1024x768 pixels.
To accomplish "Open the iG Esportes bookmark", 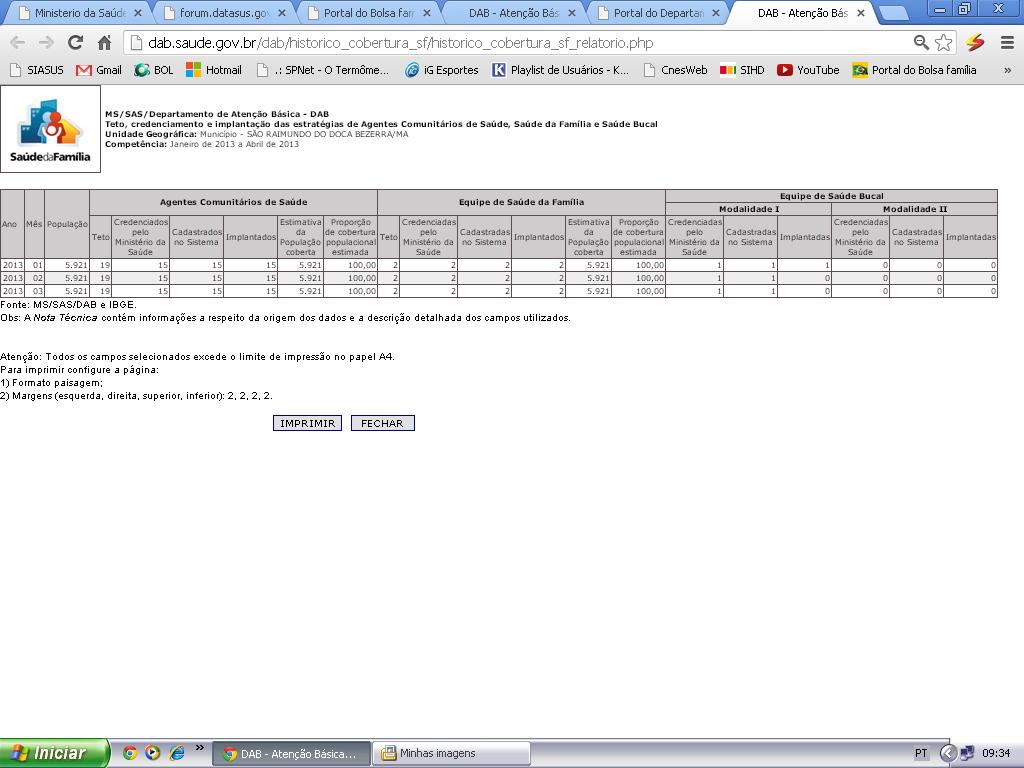I will tap(441, 70).
